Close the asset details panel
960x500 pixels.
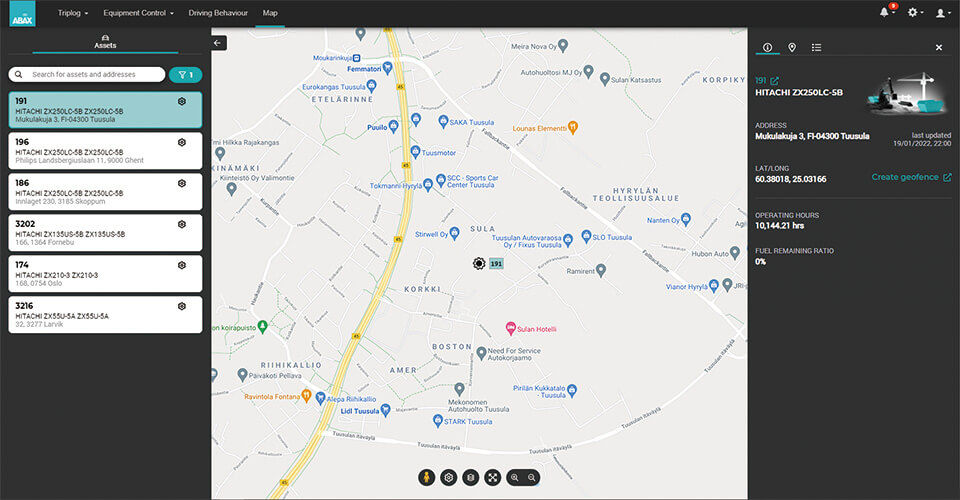click(x=939, y=47)
